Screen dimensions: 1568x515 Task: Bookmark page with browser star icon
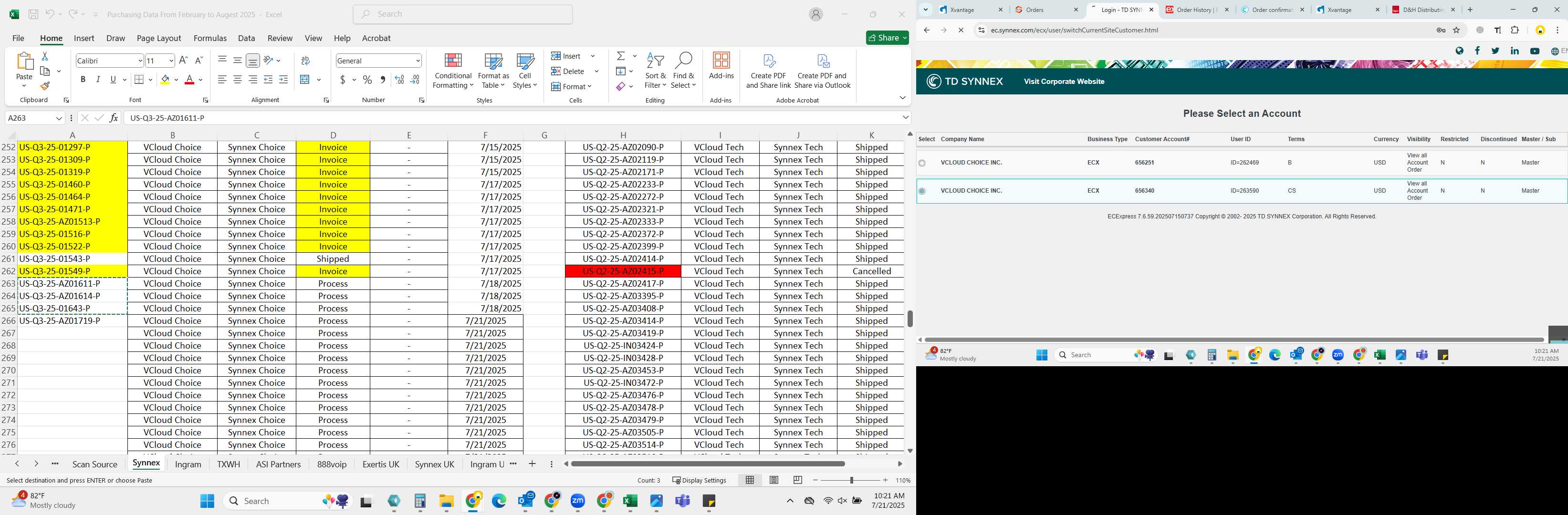coord(1457,30)
